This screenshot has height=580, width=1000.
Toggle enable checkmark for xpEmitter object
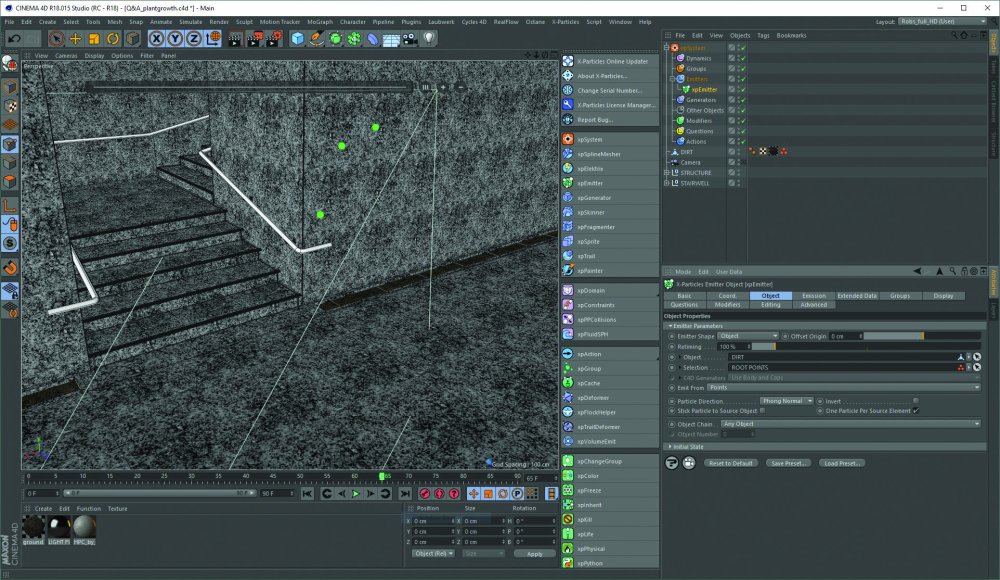[743, 89]
